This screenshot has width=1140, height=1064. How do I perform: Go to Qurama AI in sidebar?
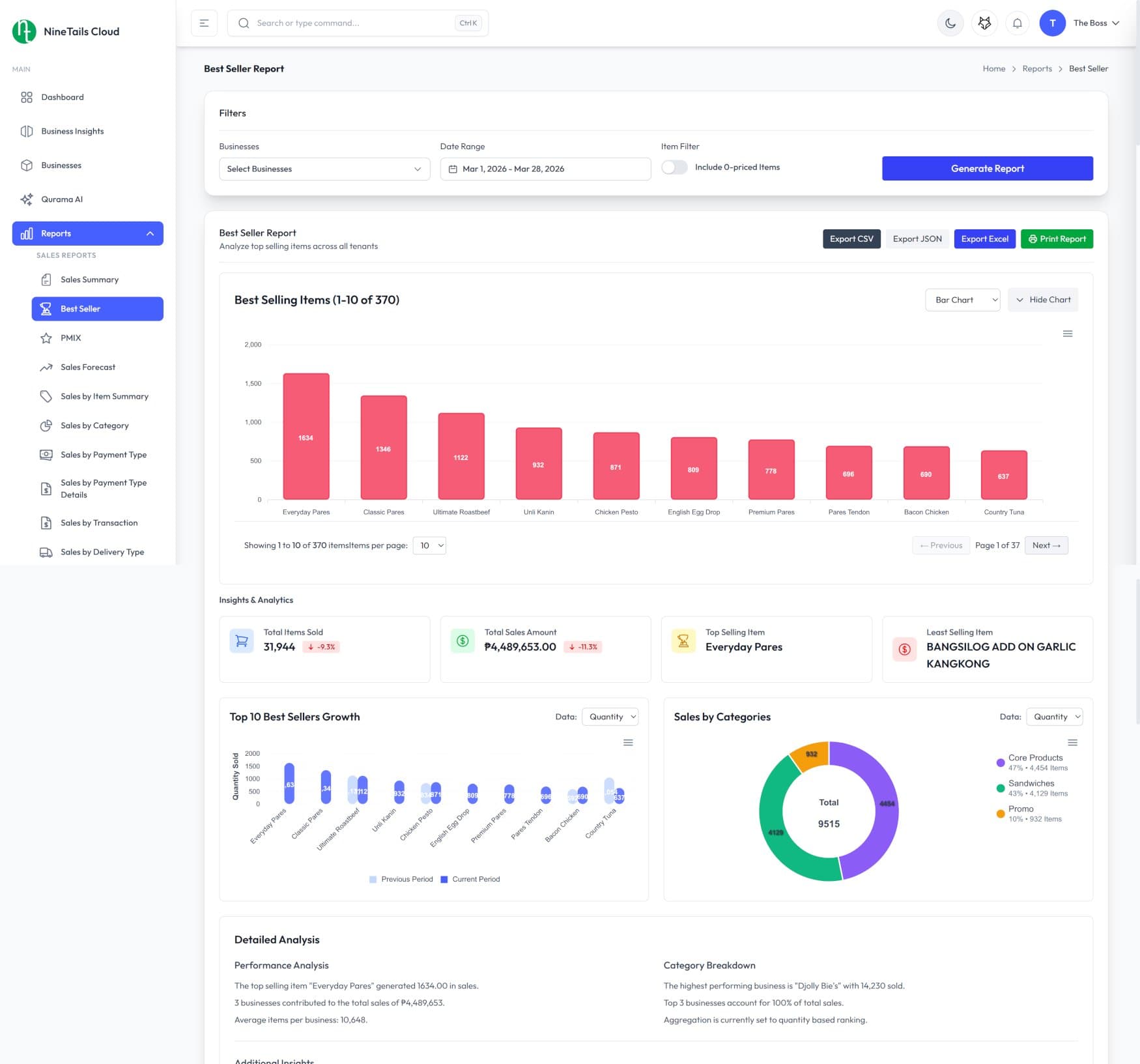coord(62,199)
